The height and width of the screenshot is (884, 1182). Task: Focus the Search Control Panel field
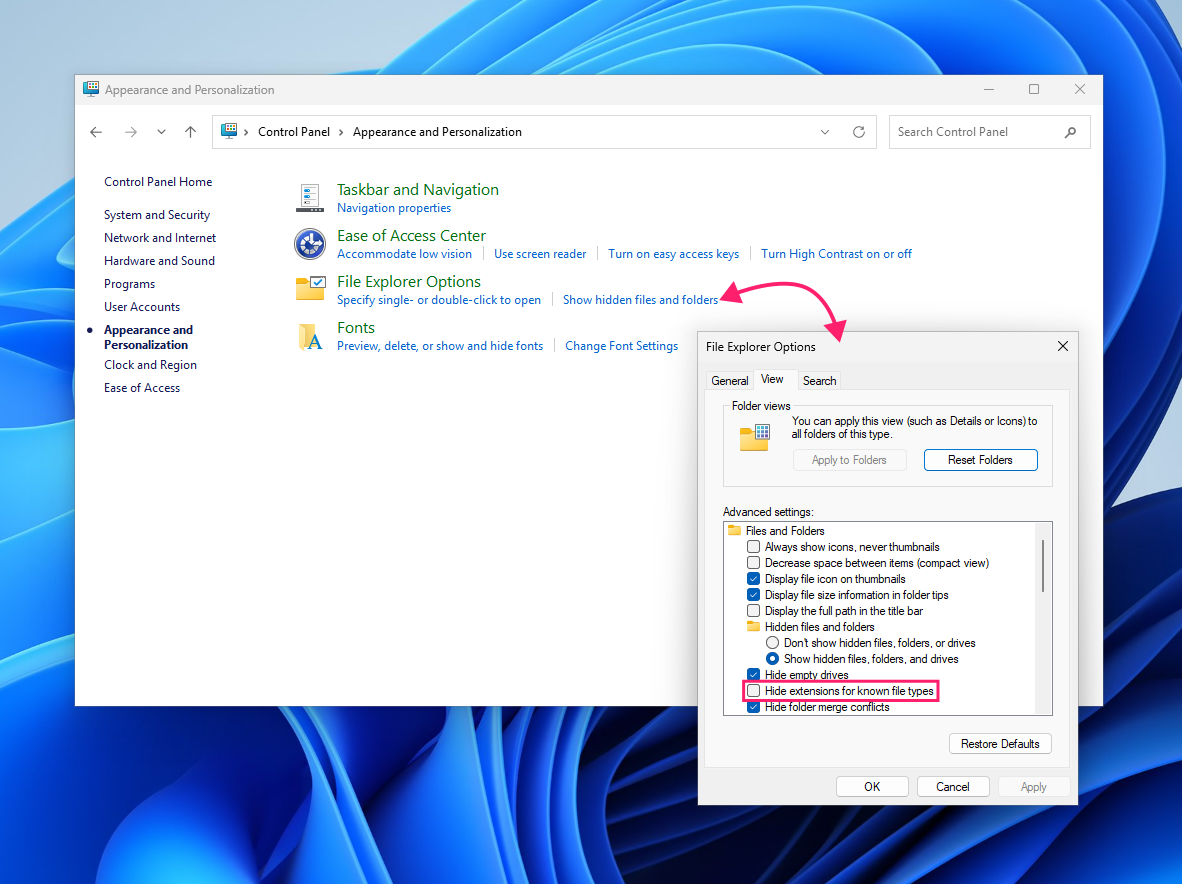click(x=976, y=132)
